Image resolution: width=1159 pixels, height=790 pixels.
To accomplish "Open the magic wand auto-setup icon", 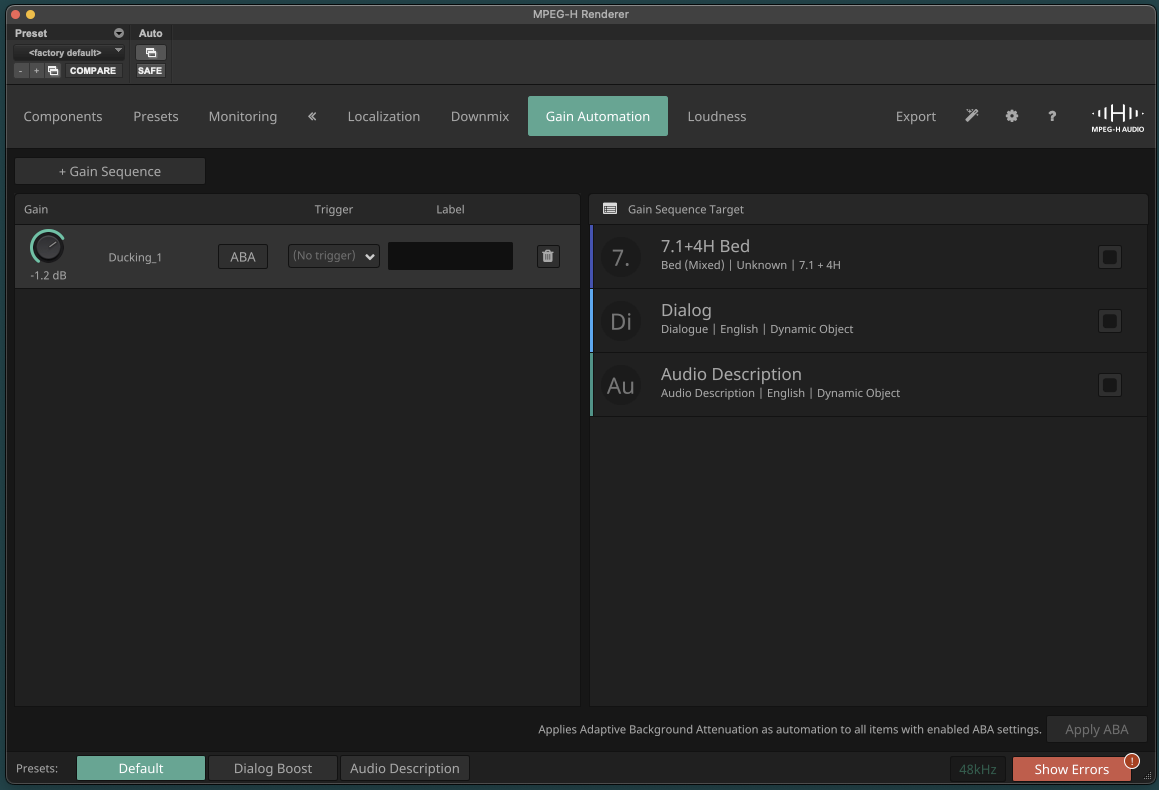I will [972, 115].
